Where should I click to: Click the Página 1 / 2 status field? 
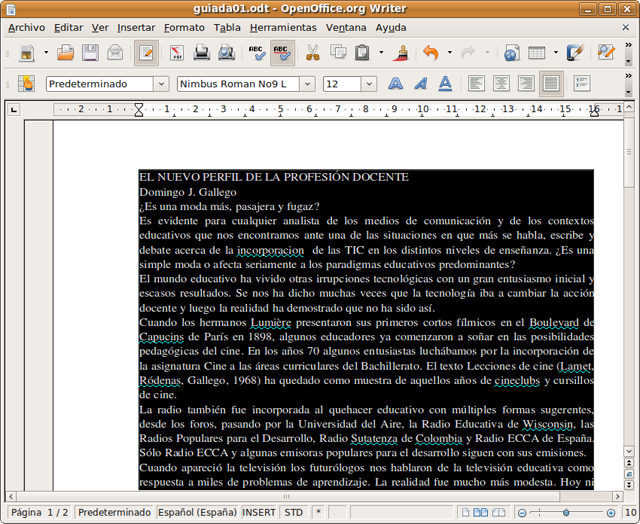[39, 512]
